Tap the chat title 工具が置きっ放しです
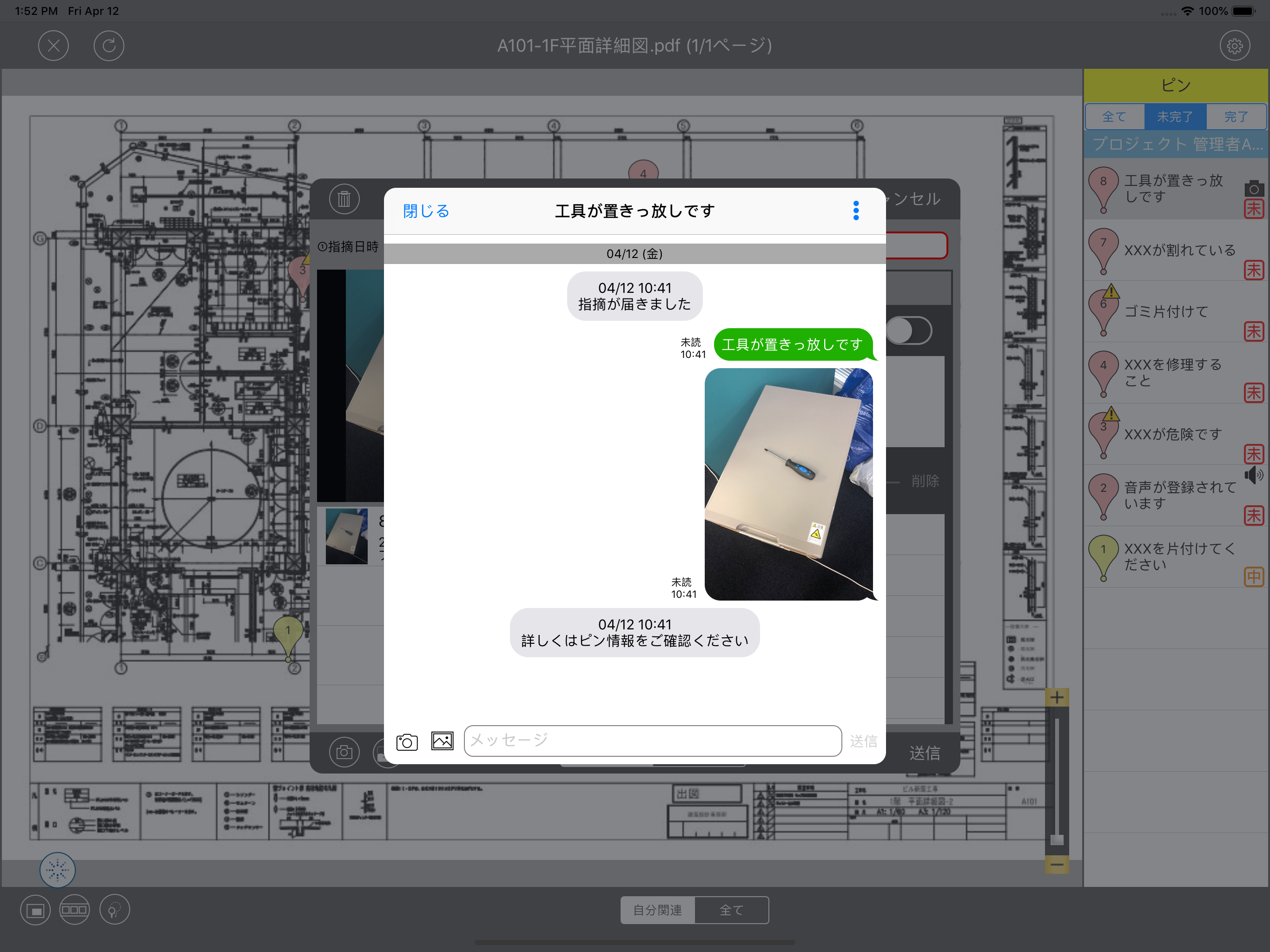The width and height of the screenshot is (1270, 952). click(635, 211)
